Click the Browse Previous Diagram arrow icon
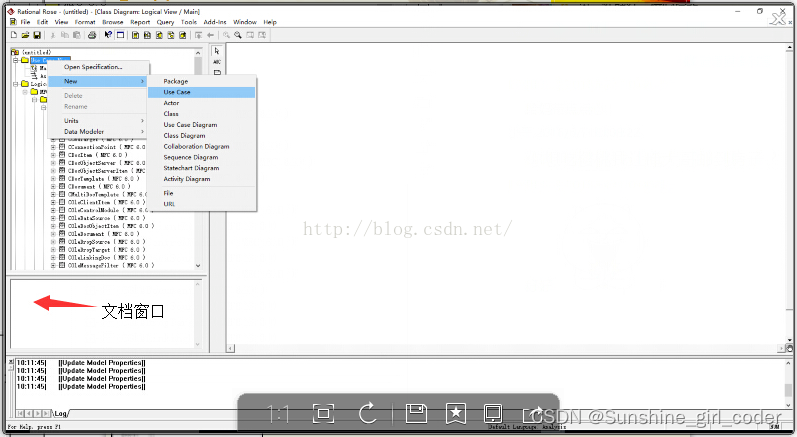 [x=210, y=35]
